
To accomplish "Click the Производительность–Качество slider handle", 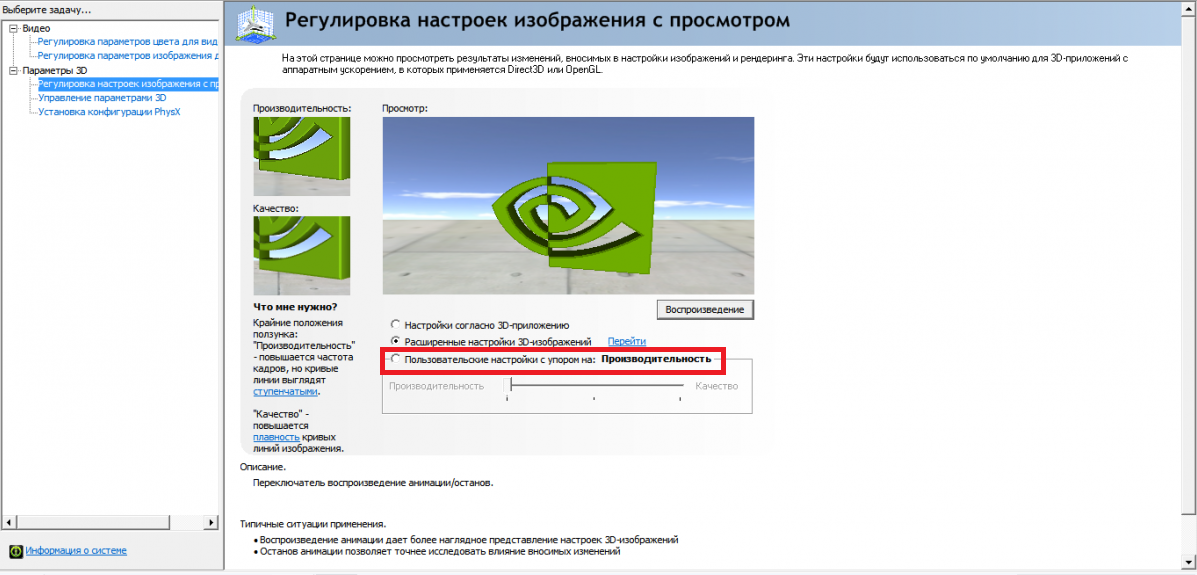I will pos(511,386).
